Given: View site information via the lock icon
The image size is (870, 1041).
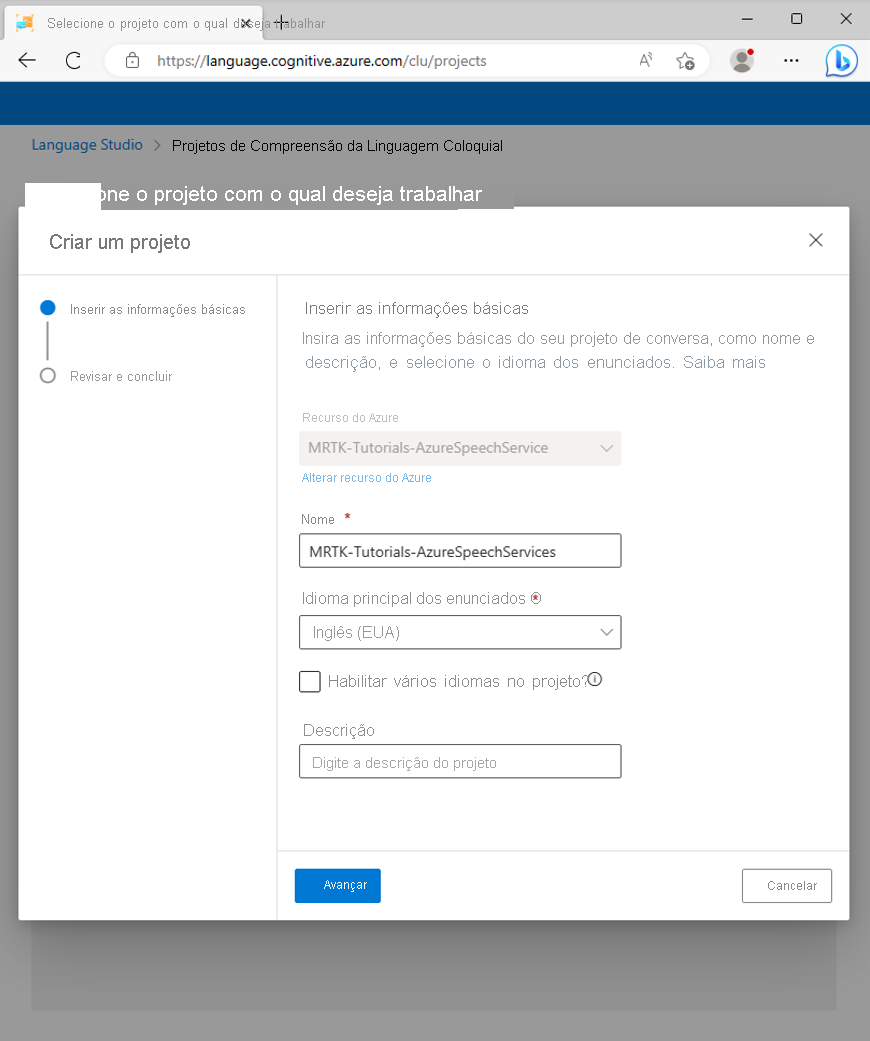Looking at the screenshot, I should tap(132, 60).
